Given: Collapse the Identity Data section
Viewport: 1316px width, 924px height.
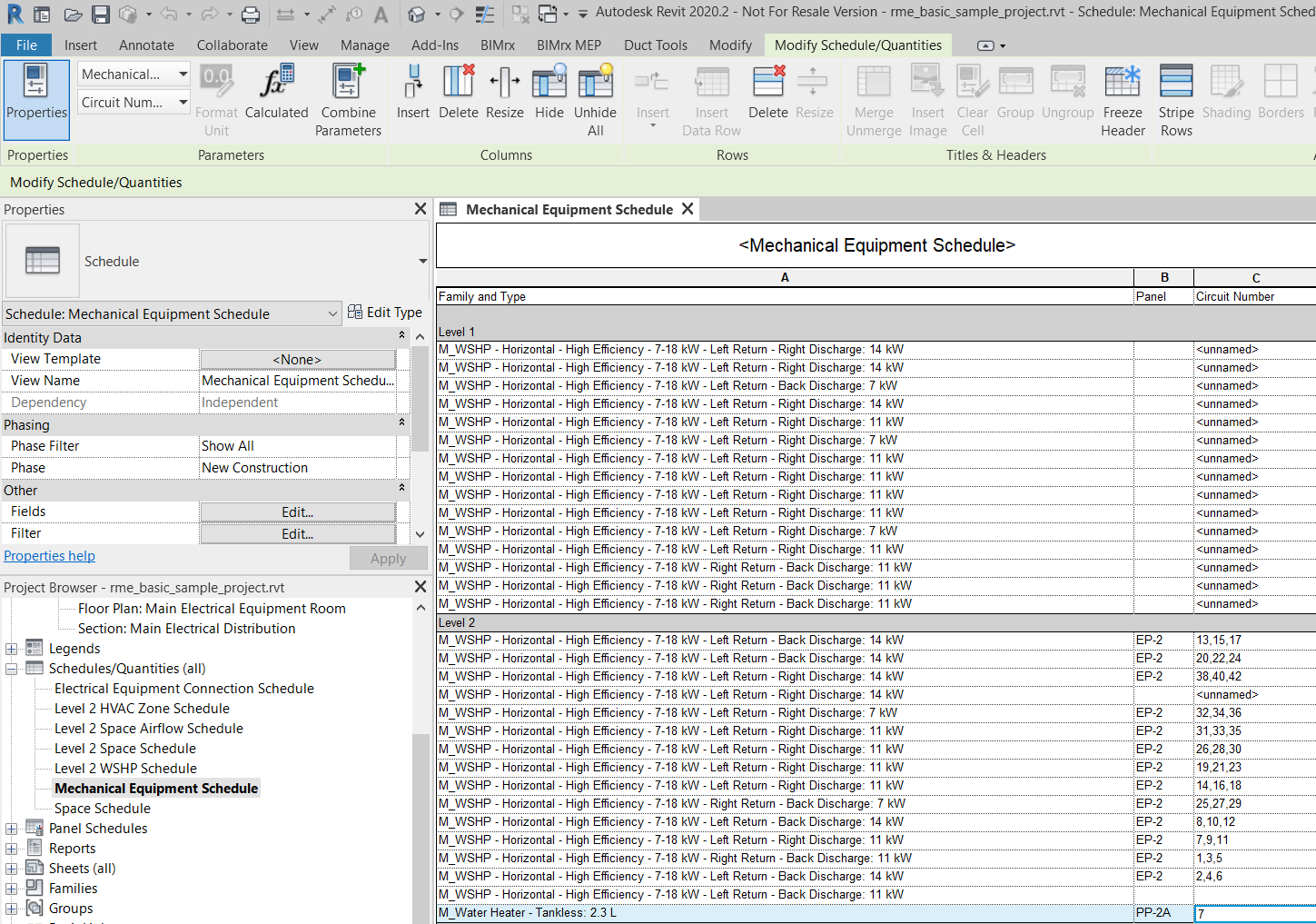Looking at the screenshot, I should point(401,336).
